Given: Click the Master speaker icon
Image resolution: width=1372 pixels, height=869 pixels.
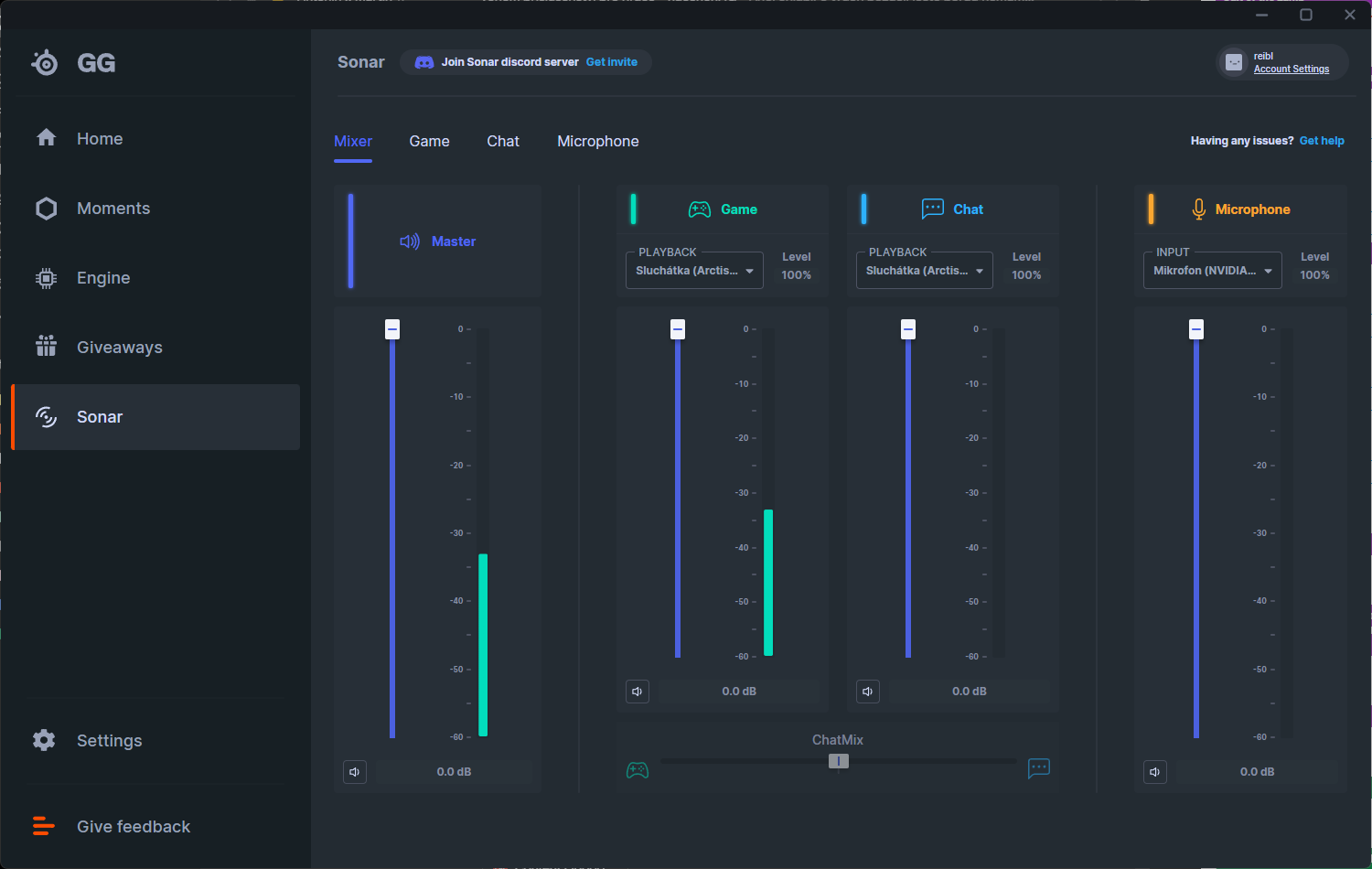Looking at the screenshot, I should 410,241.
